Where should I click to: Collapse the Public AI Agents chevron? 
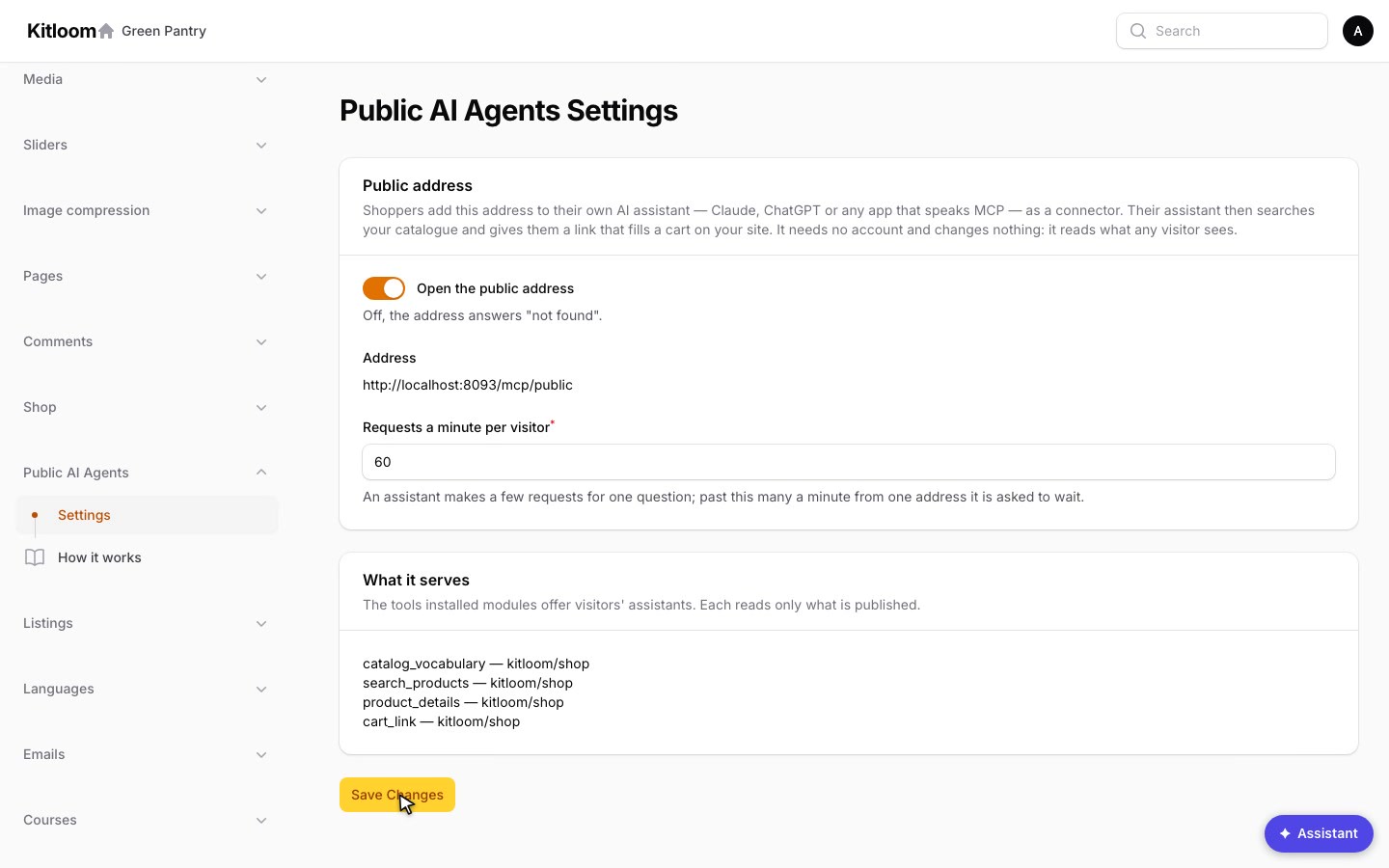(x=261, y=472)
